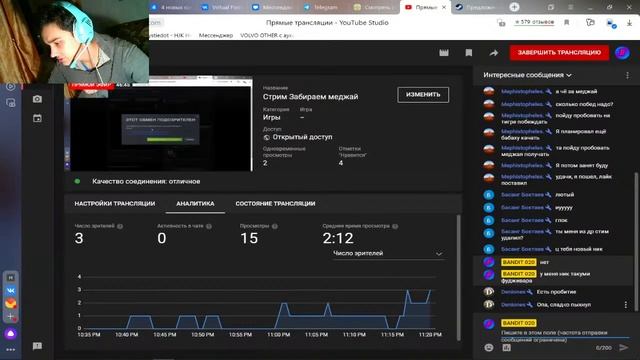The image size is (640, 360).
Task: Show help for Активность в чате metric
Action: tap(209, 226)
